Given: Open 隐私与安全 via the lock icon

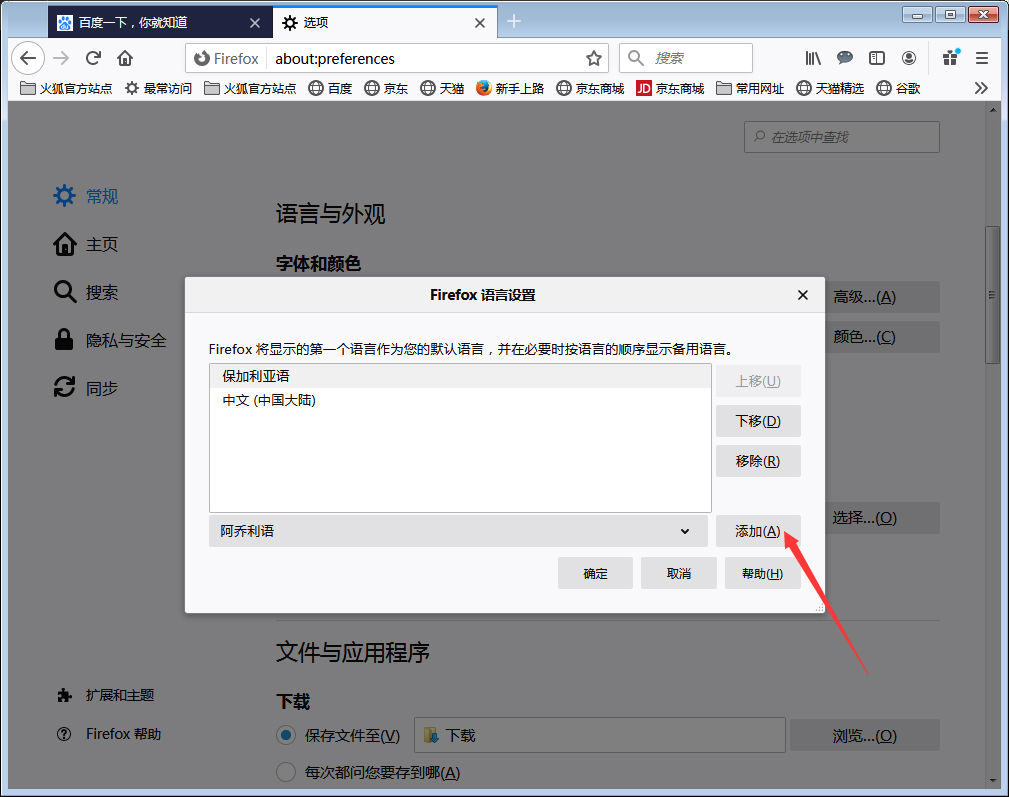Looking at the screenshot, I should pos(62,340).
